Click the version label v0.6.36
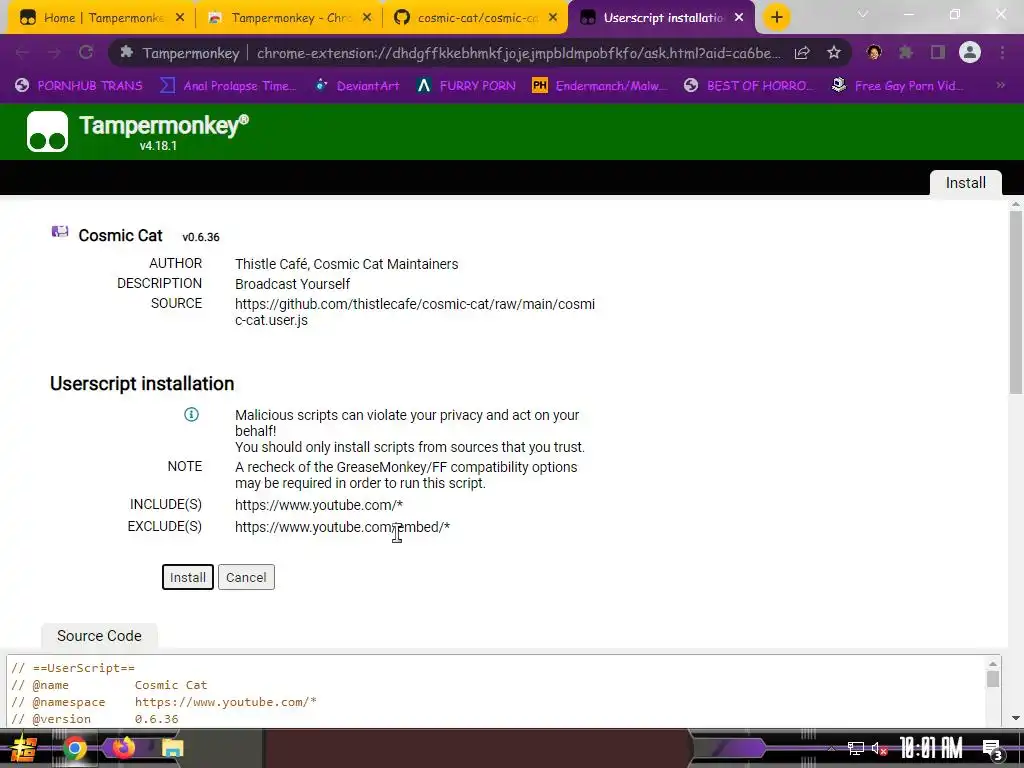 [200, 237]
